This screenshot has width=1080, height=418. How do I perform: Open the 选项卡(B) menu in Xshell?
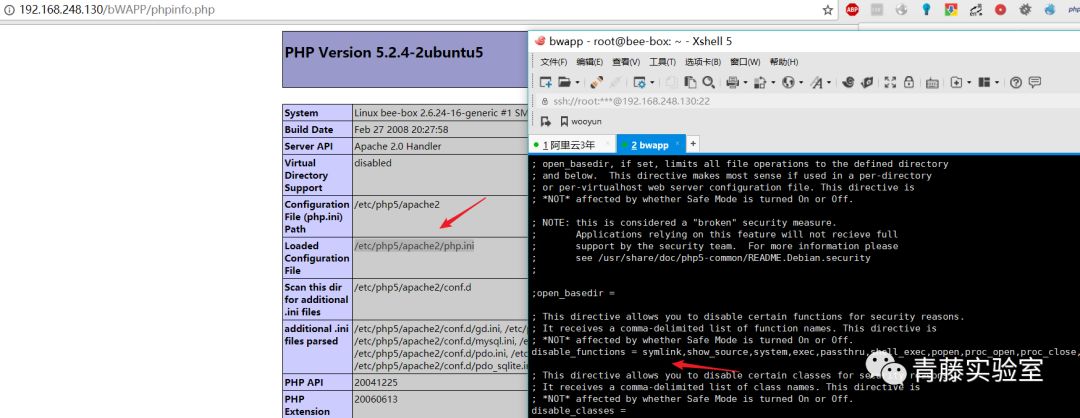703,62
